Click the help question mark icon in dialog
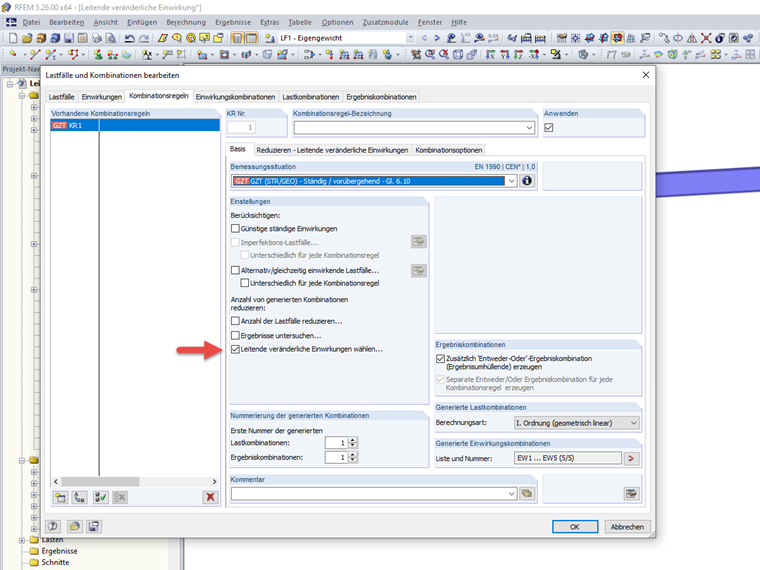 pyautogui.click(x=53, y=526)
